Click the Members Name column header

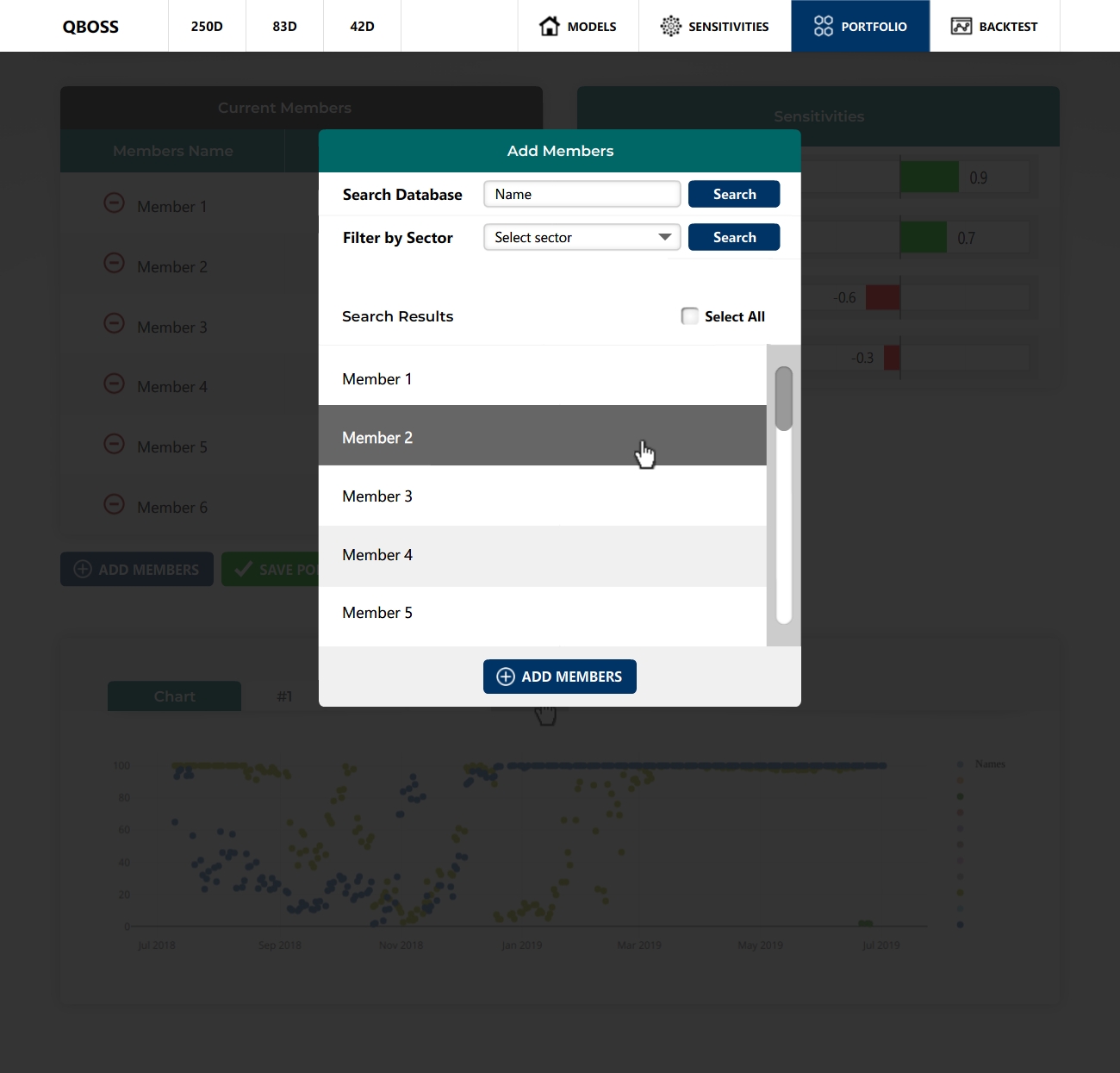pyautogui.click(x=172, y=151)
